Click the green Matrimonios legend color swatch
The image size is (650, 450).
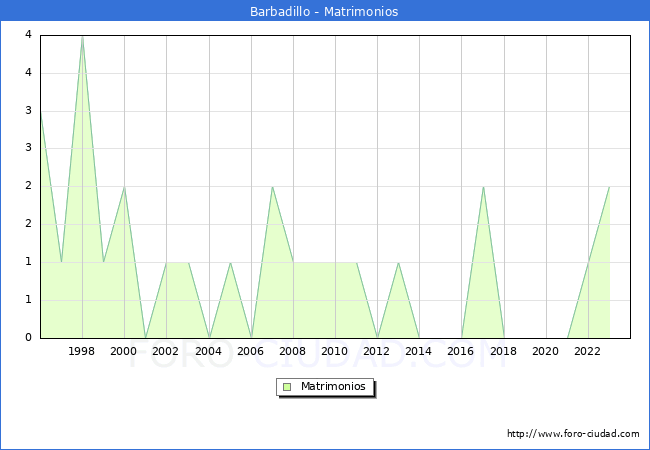(287, 387)
